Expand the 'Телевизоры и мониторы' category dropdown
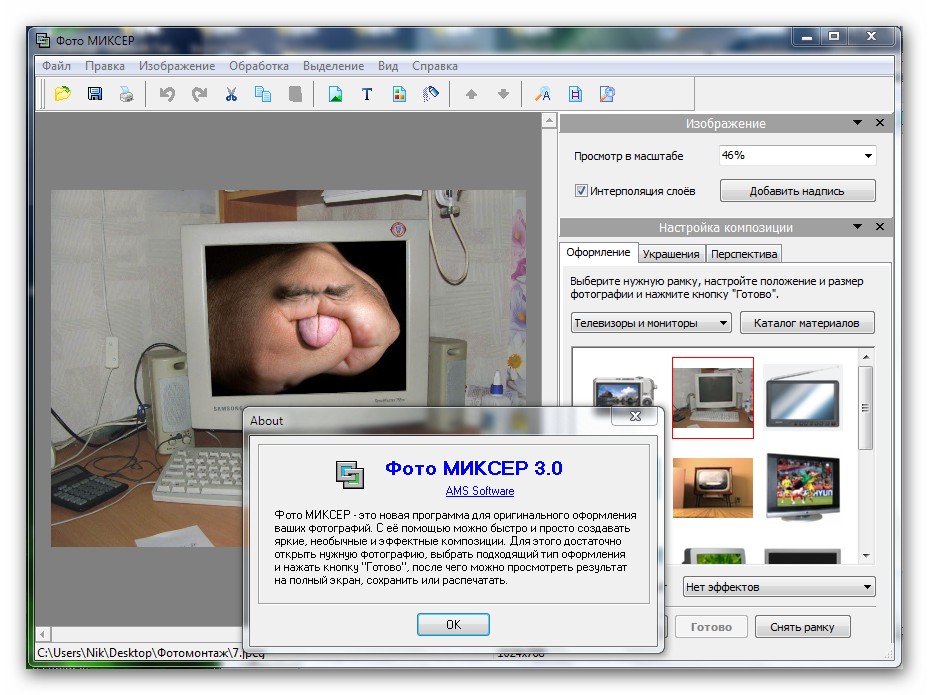This screenshot has height=695, width=929. tap(651, 323)
